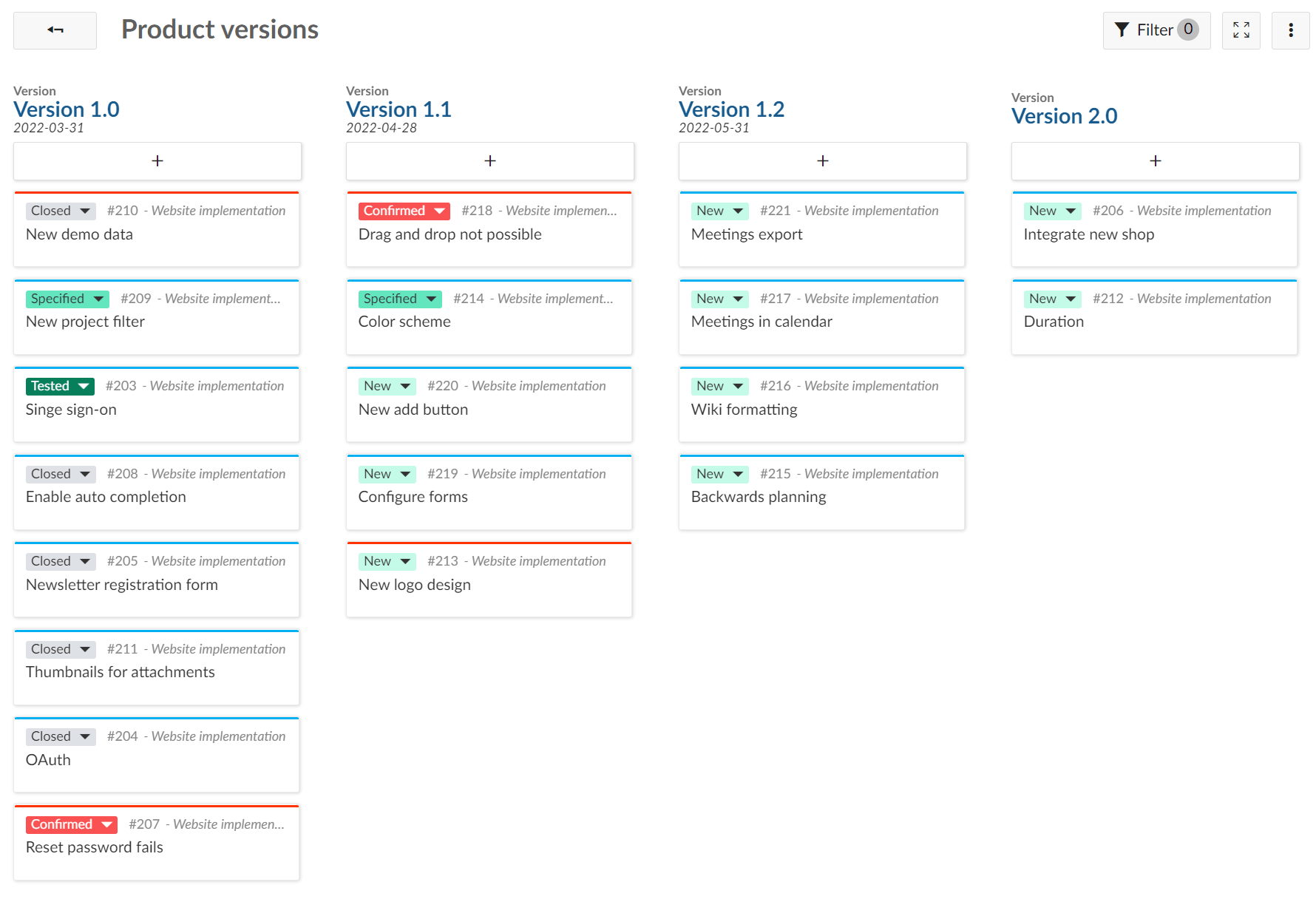Add a card to Version 1.0

tap(157, 161)
